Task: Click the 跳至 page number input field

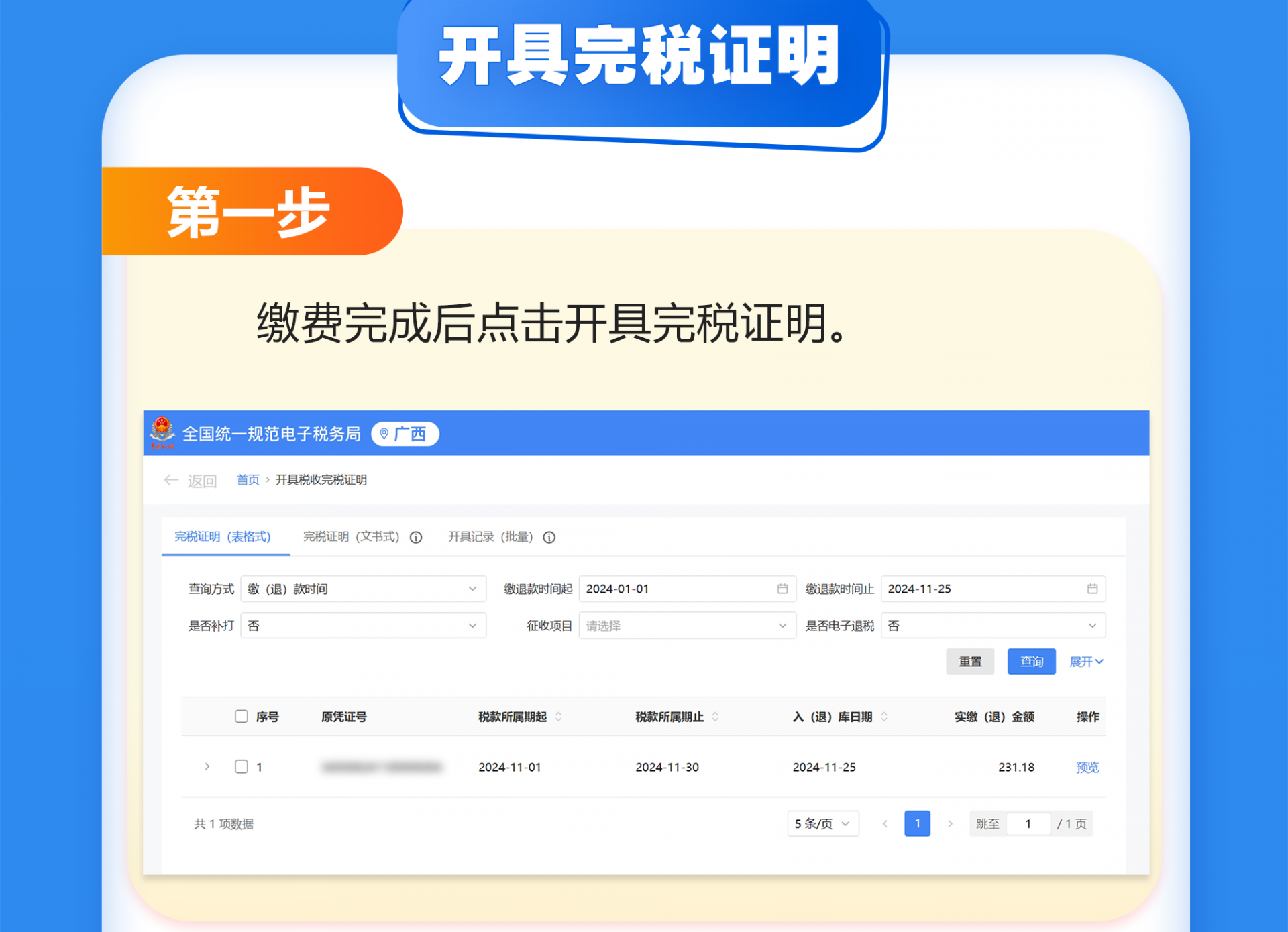Action: (1028, 823)
